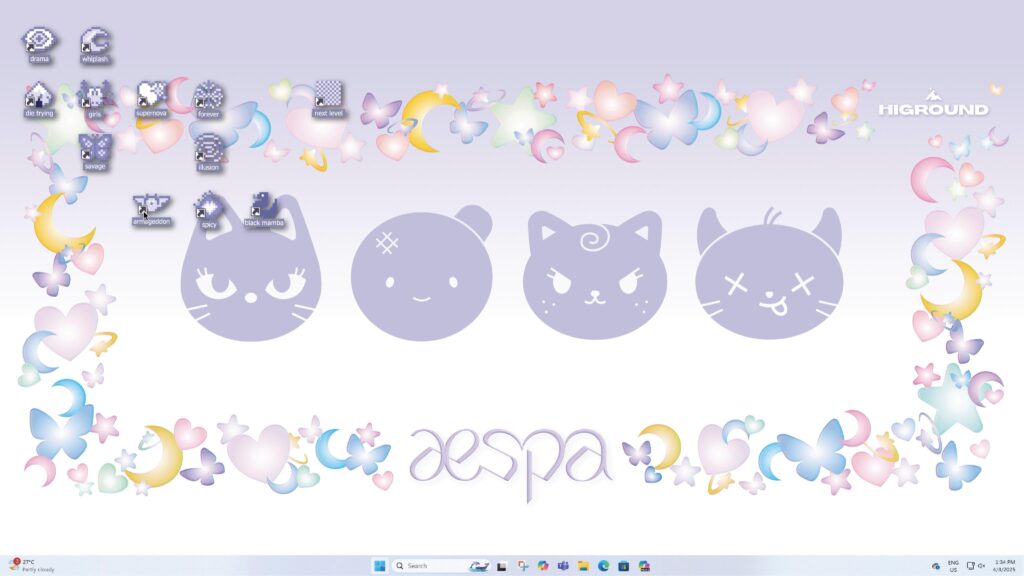This screenshot has height=576, width=1024.
Task: Open Microsoft Teams from the taskbar
Action: tap(563, 566)
